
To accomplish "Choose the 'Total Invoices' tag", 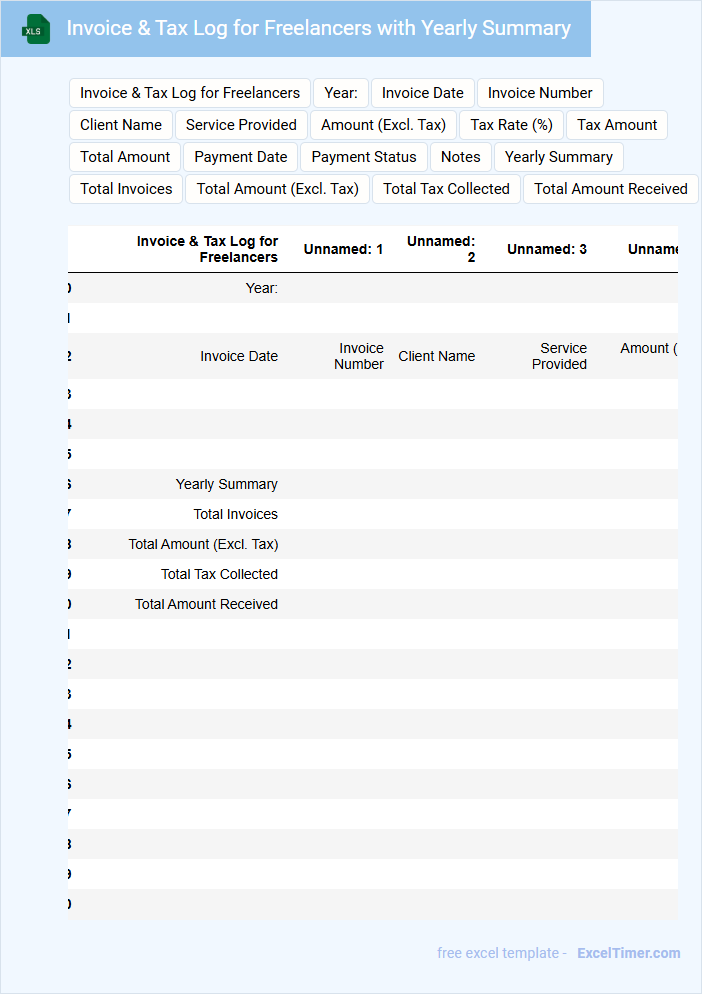I will pyautogui.click(x=126, y=189).
